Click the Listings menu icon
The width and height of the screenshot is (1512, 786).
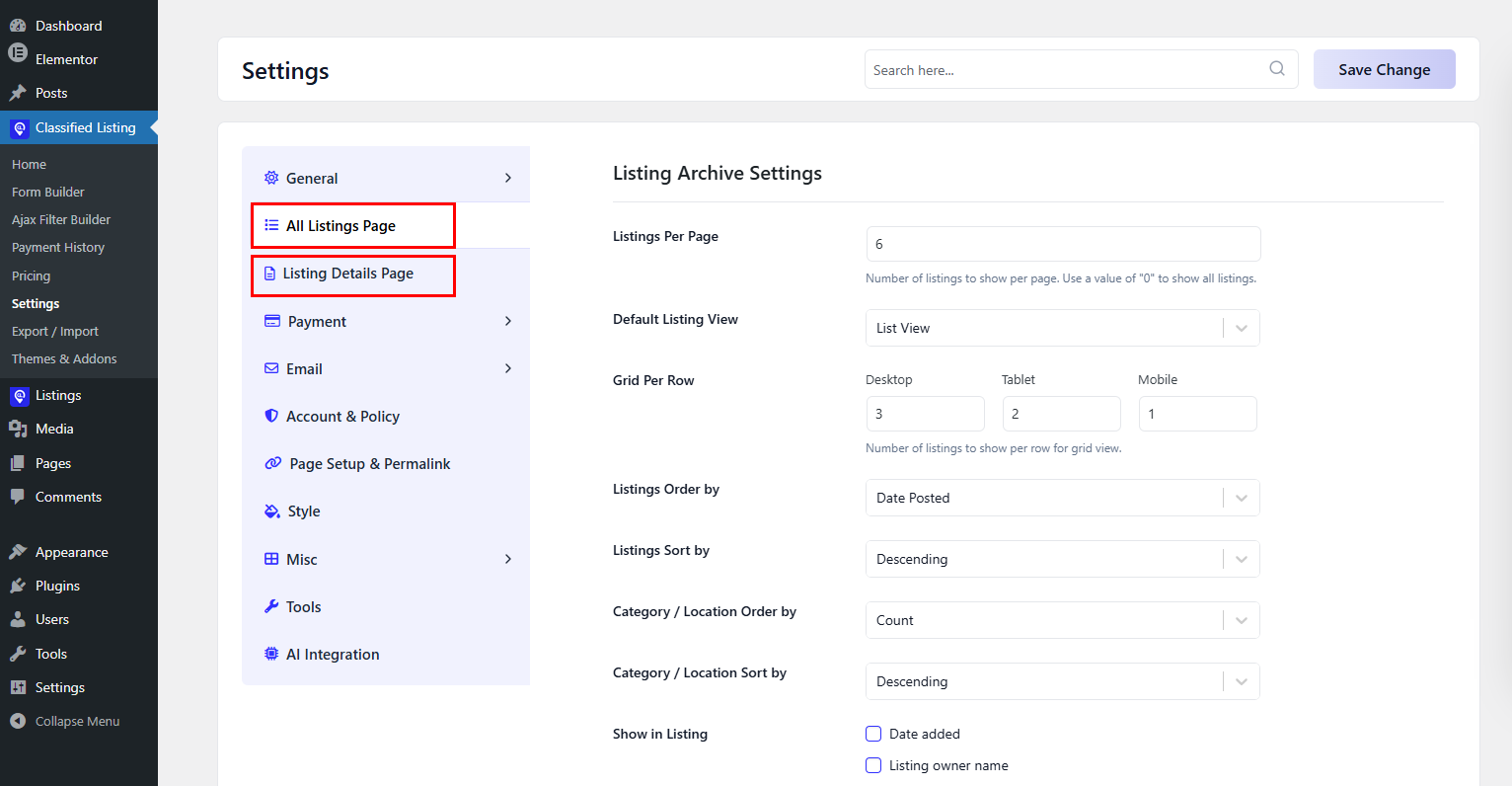tap(19, 396)
